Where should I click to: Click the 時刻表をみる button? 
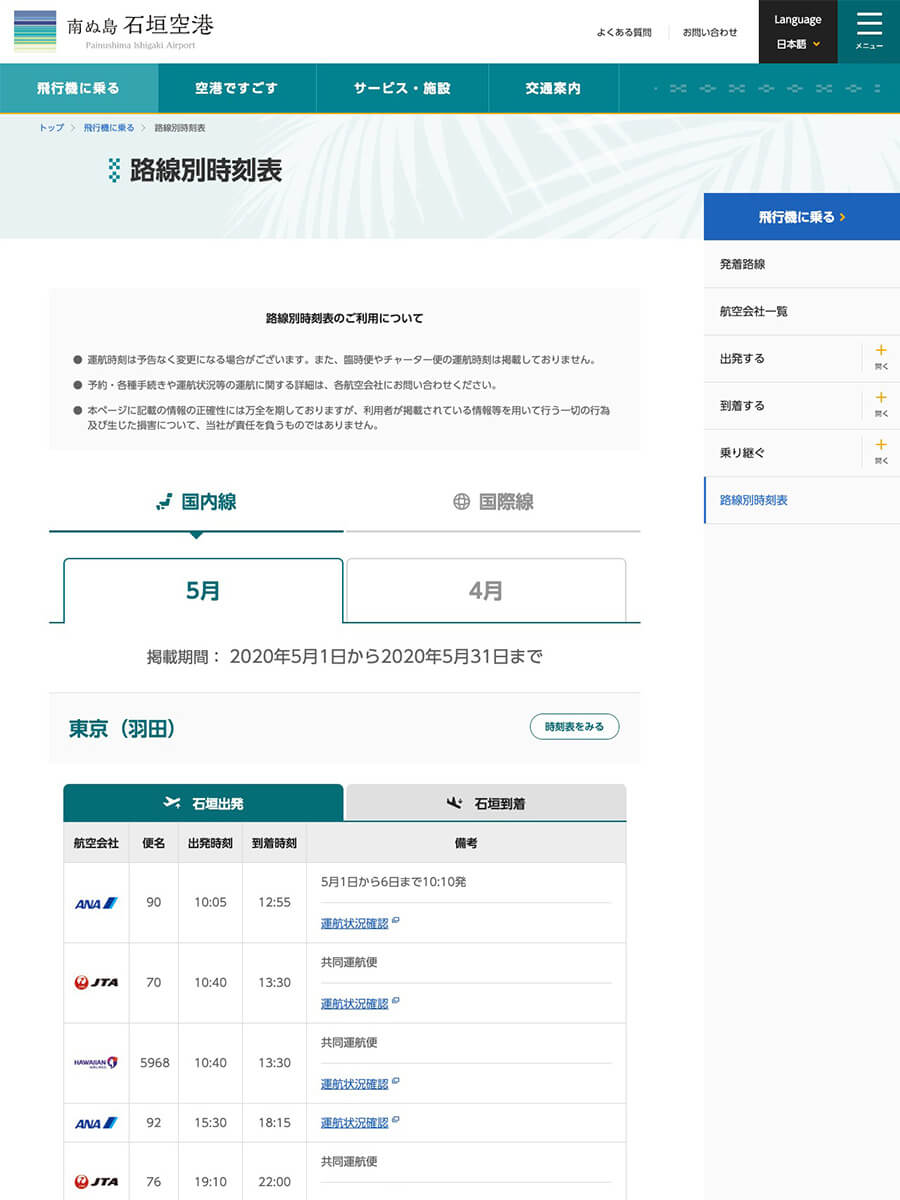coord(574,727)
